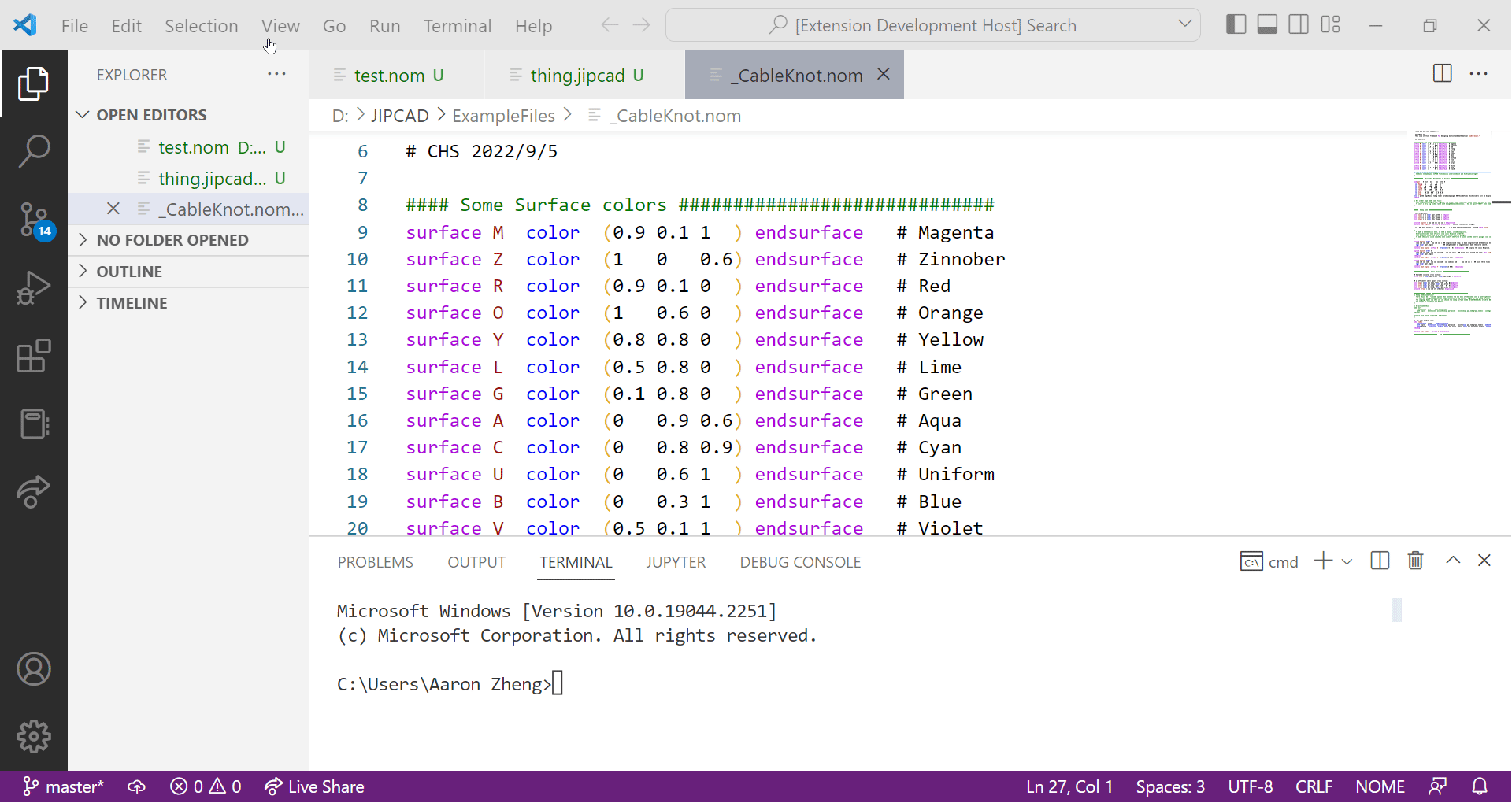
Task: Switch to the Output panel tab
Action: pyautogui.click(x=476, y=562)
